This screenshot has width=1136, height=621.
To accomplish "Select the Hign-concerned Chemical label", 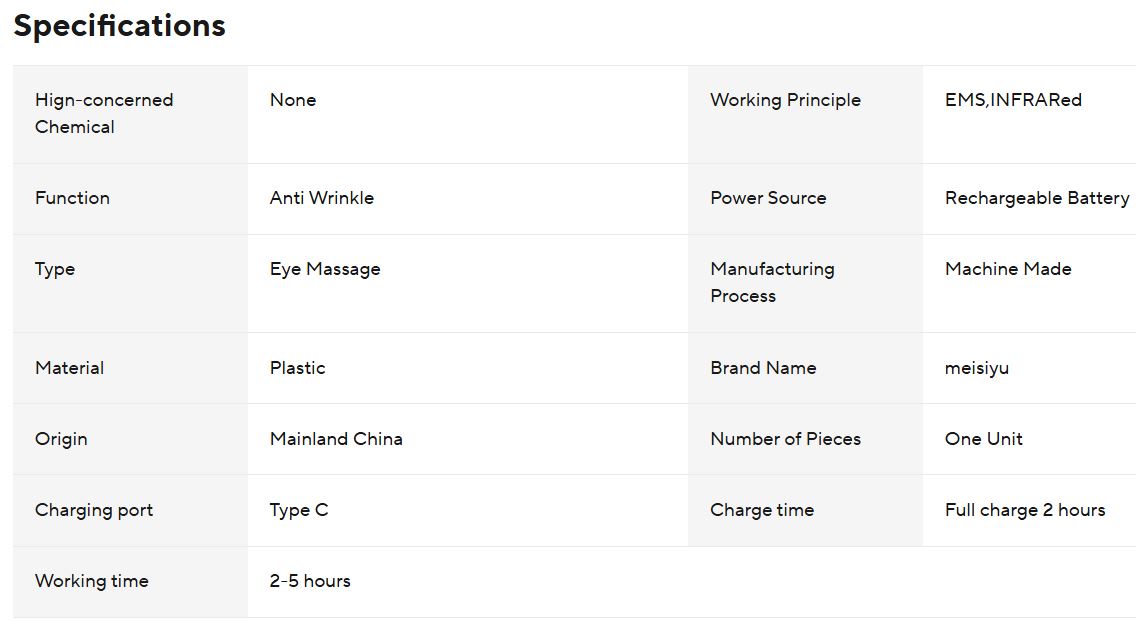I will pos(104,113).
